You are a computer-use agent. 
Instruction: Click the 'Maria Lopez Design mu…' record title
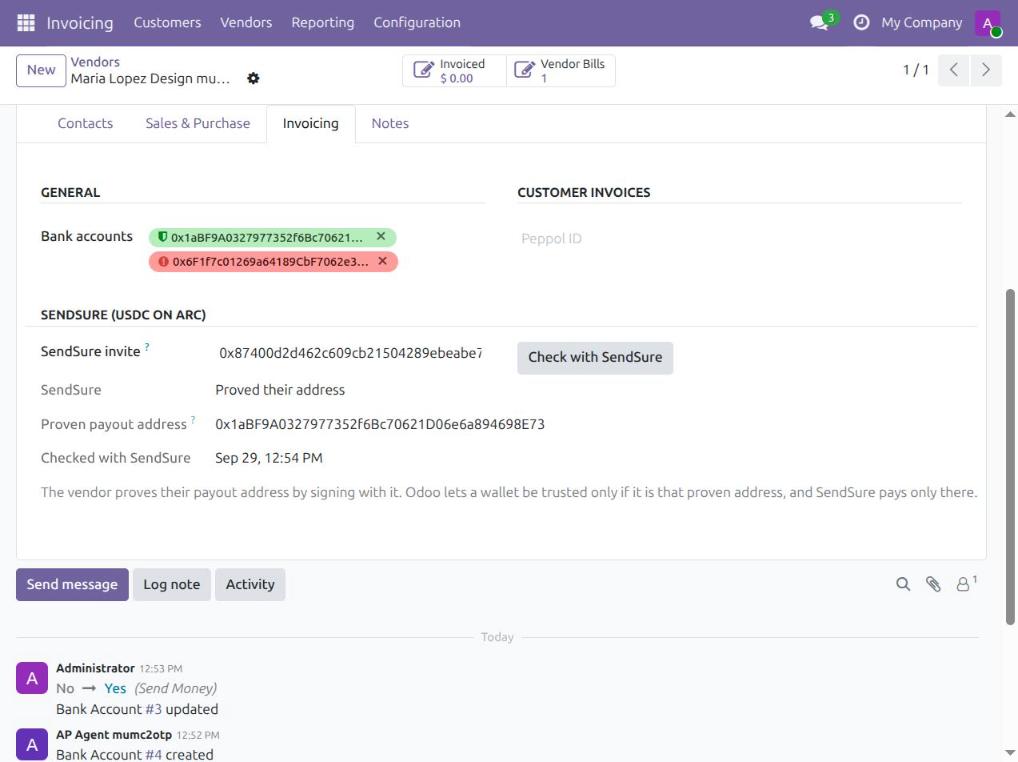(x=150, y=79)
